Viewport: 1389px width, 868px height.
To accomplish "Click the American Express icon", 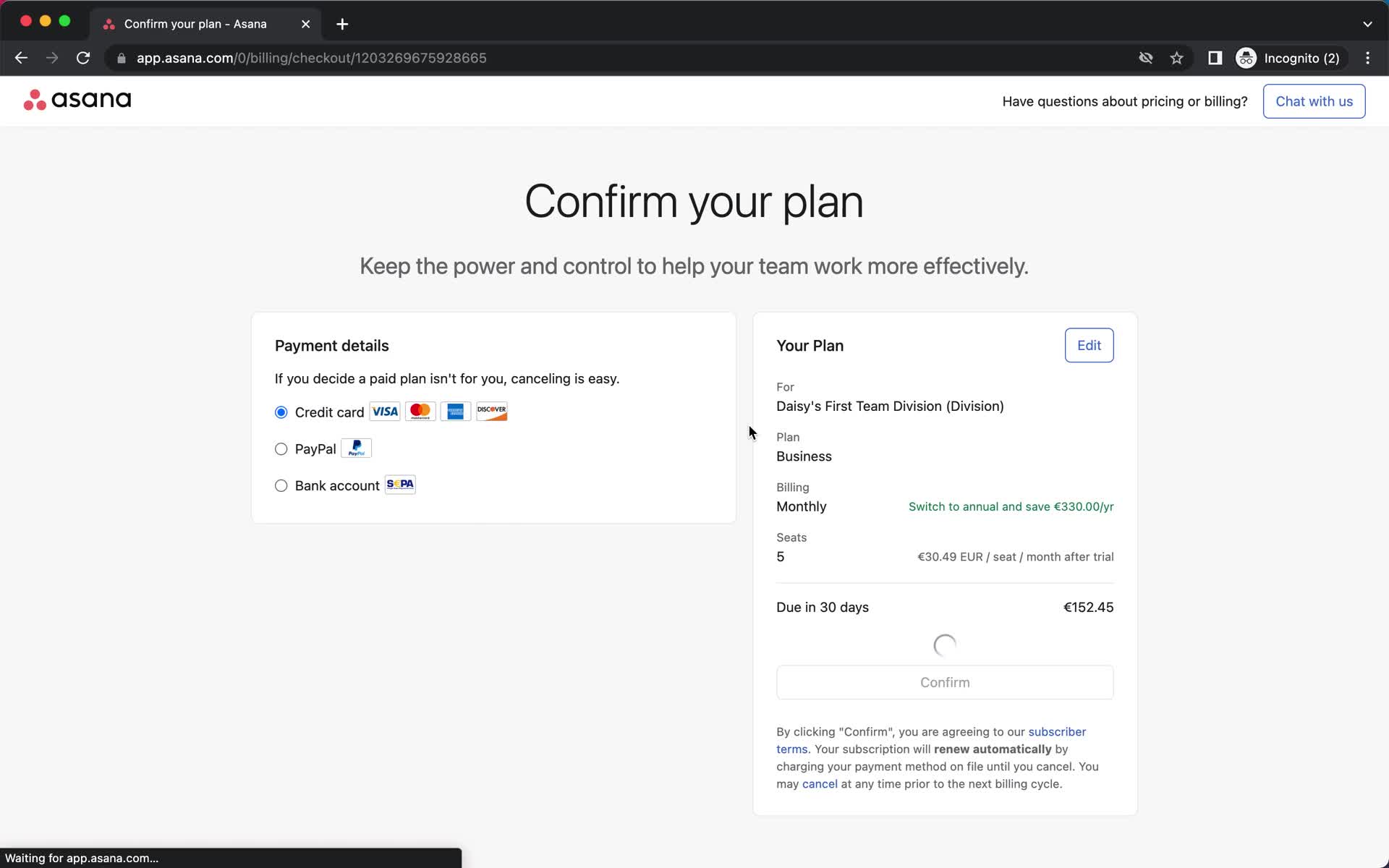I will click(x=456, y=412).
